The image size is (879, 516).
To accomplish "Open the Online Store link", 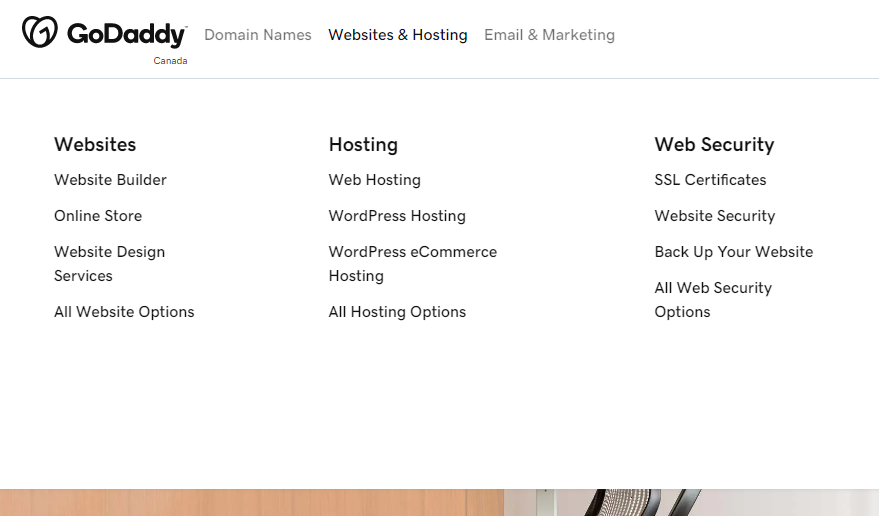I will tap(98, 216).
